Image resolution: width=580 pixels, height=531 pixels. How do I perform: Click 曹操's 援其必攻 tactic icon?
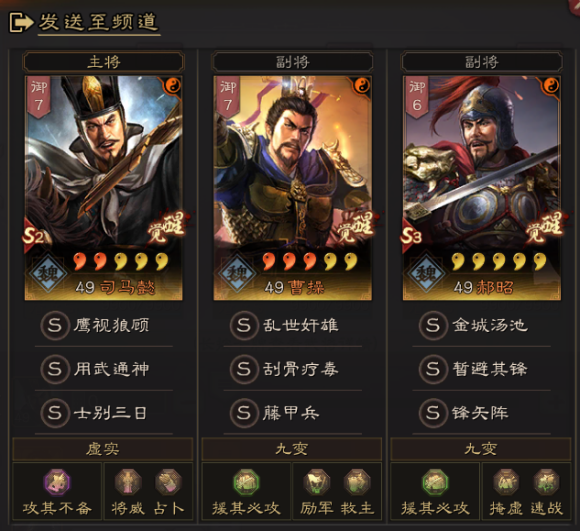246,482
